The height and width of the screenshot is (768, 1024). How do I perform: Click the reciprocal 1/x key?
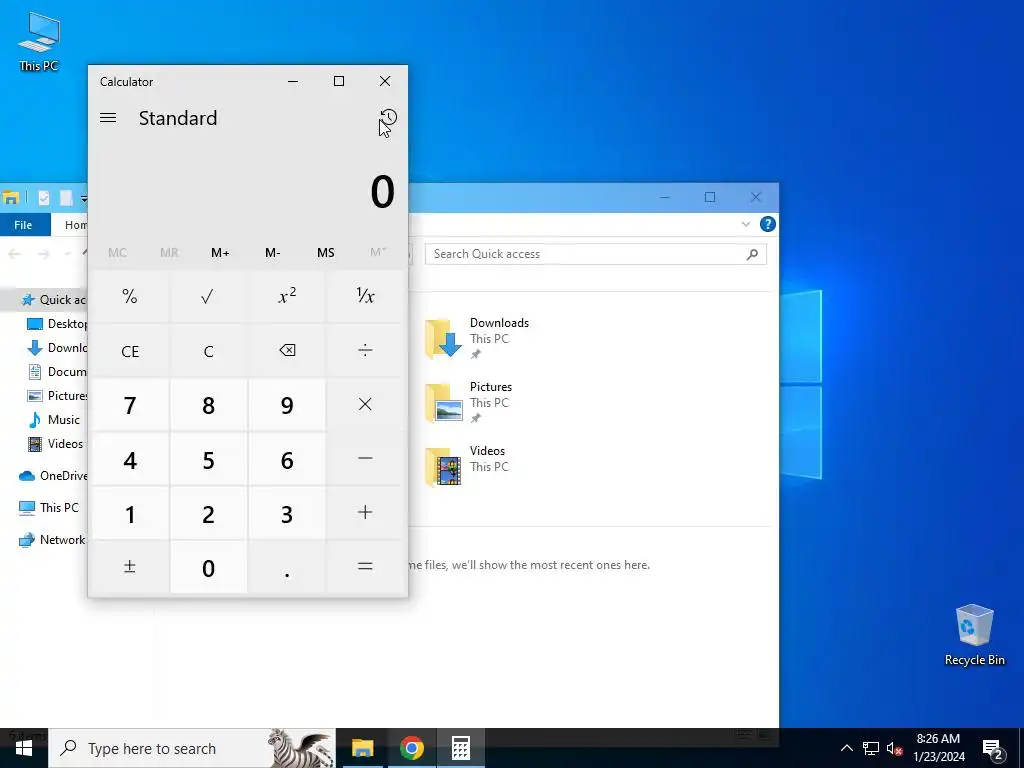click(x=365, y=296)
